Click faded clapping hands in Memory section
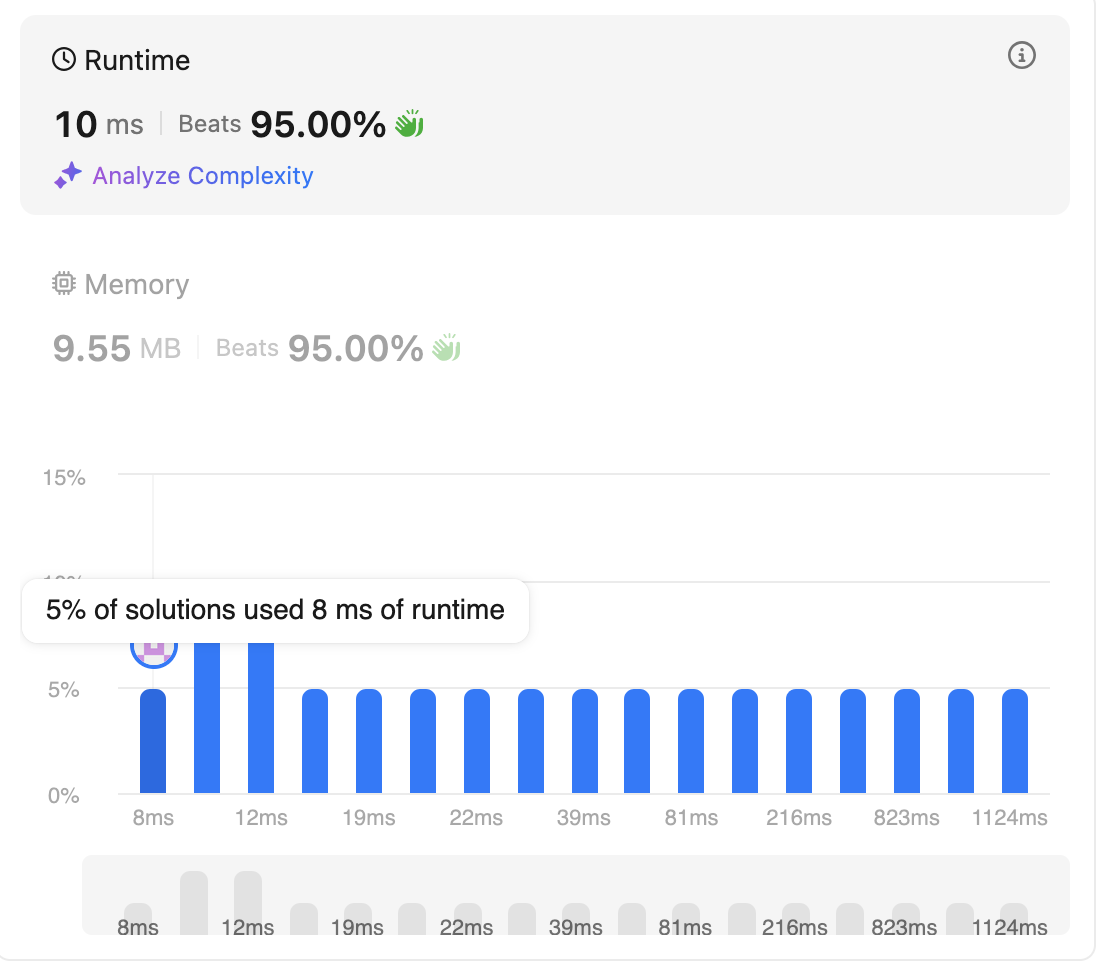Screen dimensions: 1114x964 [446, 348]
